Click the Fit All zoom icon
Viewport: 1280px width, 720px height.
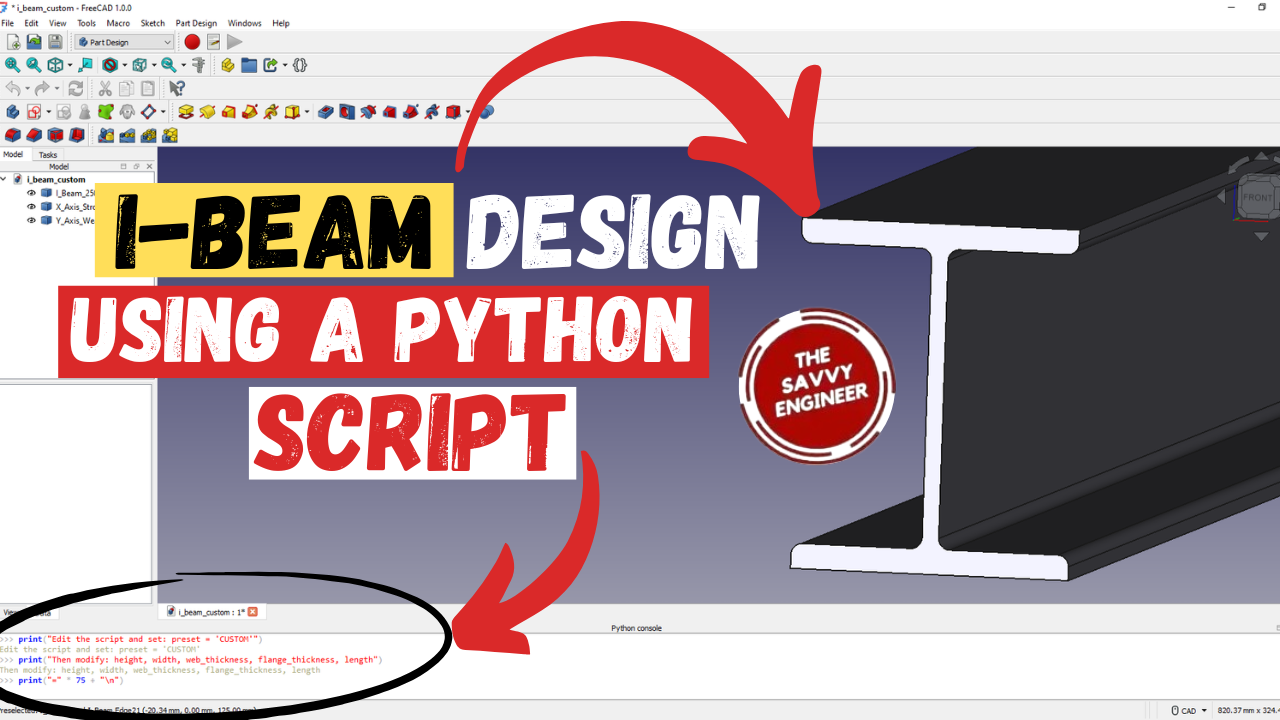(x=12, y=65)
